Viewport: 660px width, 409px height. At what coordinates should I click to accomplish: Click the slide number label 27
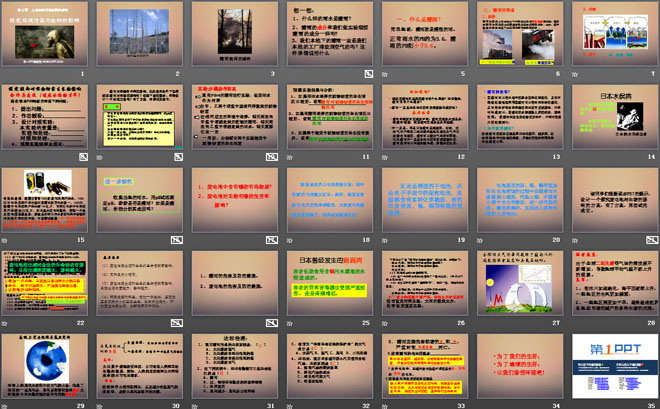coord(556,323)
